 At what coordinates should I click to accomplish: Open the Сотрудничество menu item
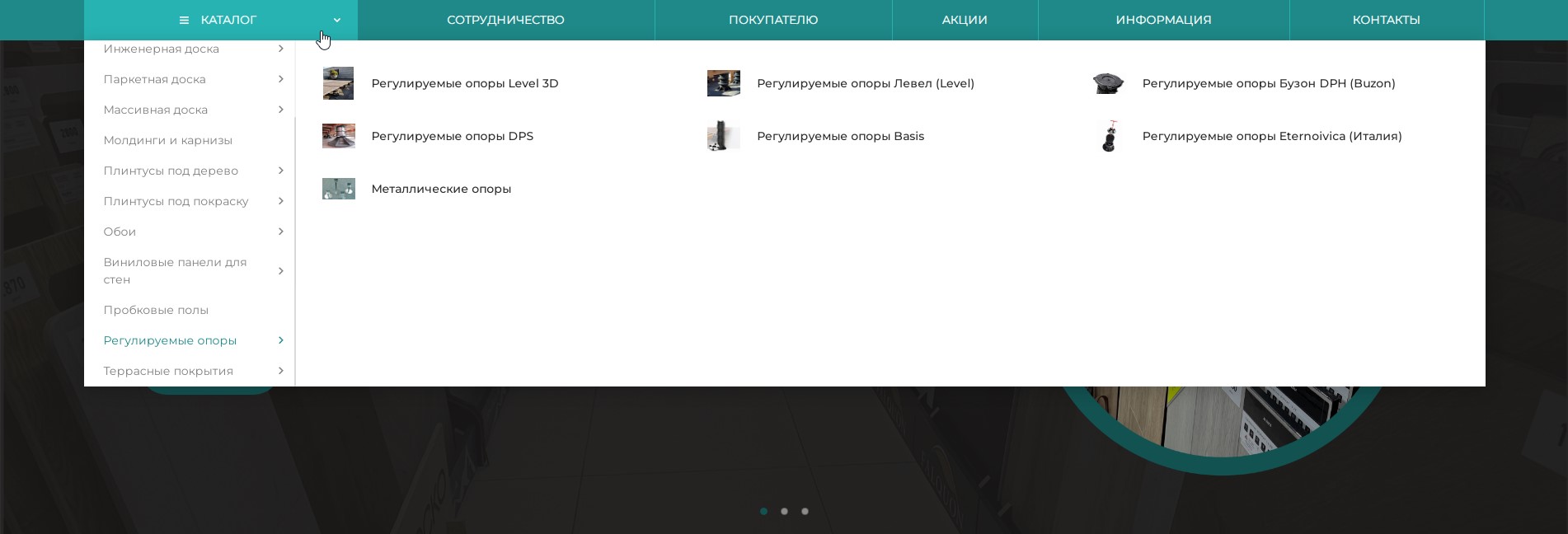pyautogui.click(x=505, y=20)
